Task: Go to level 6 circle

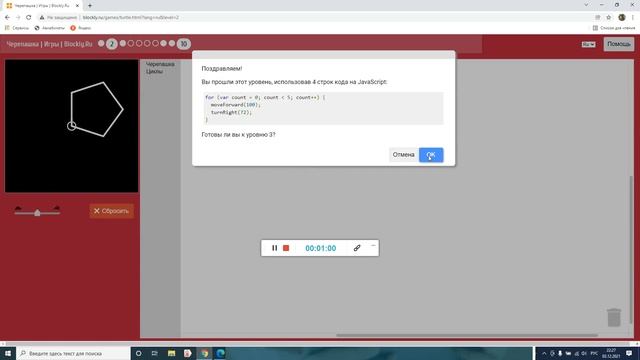Action: coord(147,43)
